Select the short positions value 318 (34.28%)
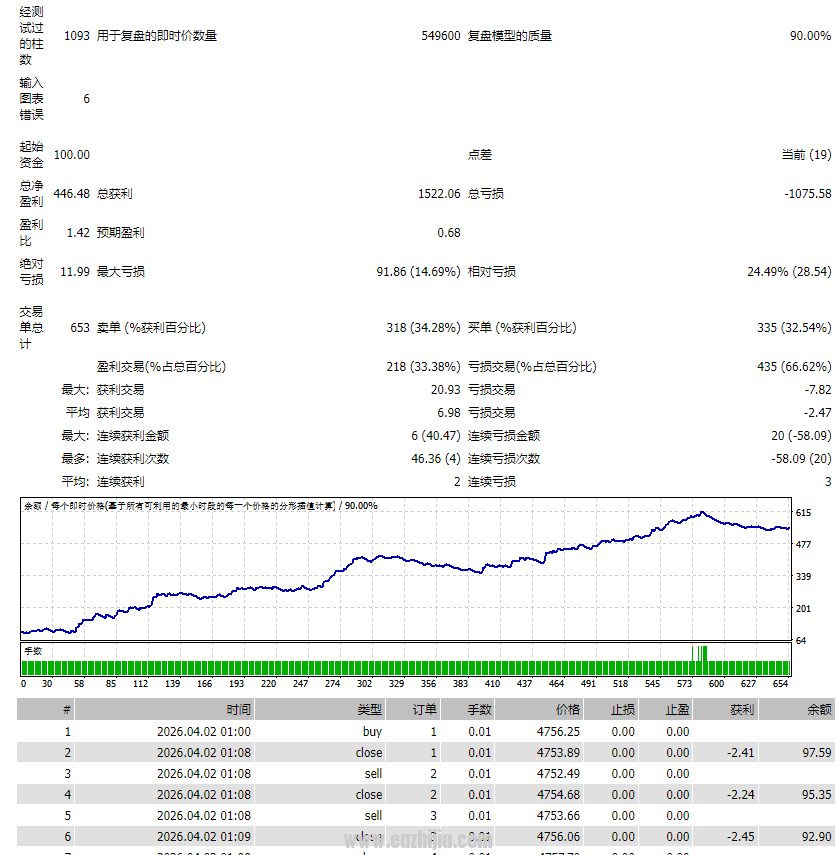Screen dimensions: 836x855 (423, 328)
